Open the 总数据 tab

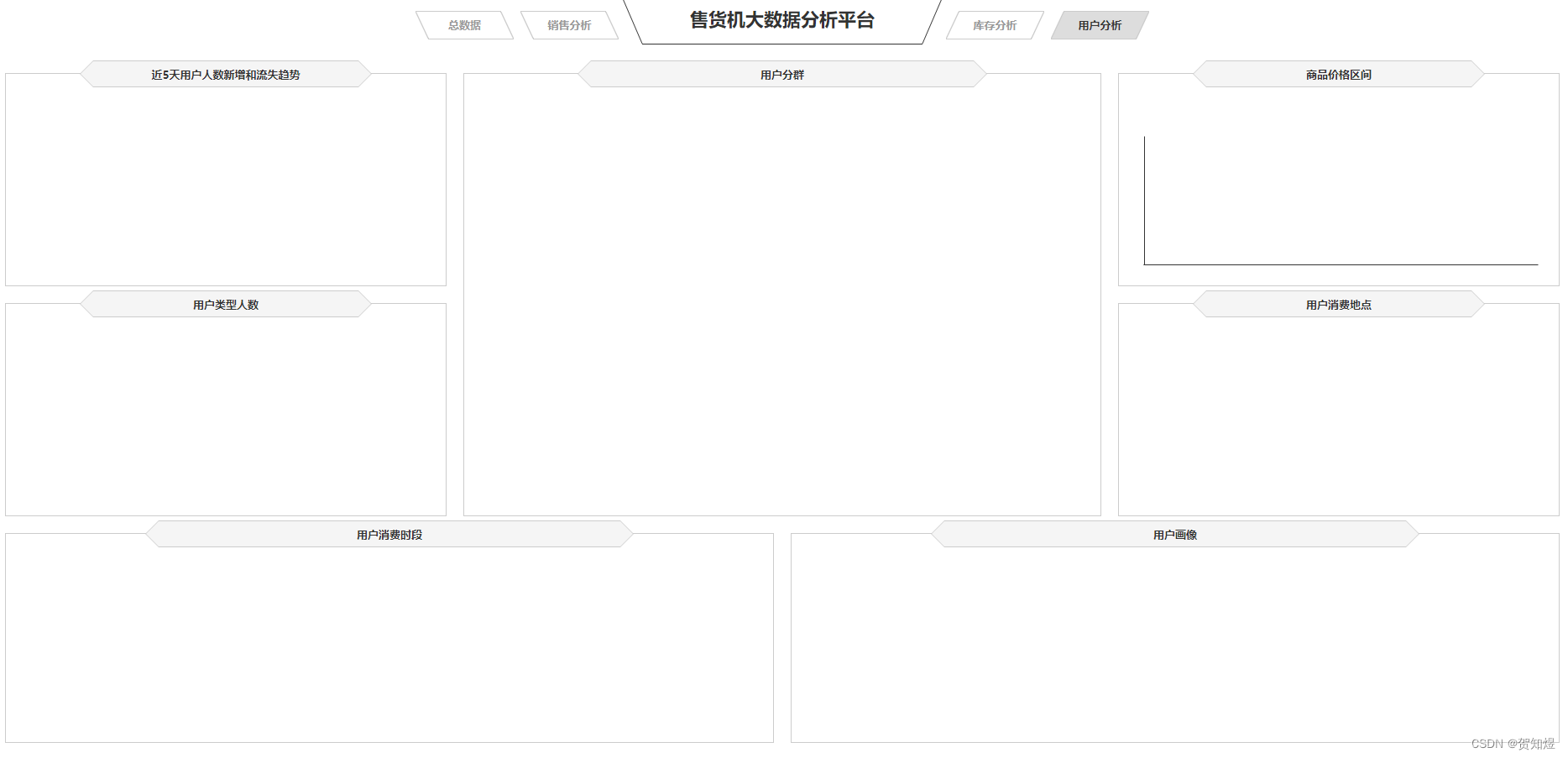pyautogui.click(x=464, y=25)
